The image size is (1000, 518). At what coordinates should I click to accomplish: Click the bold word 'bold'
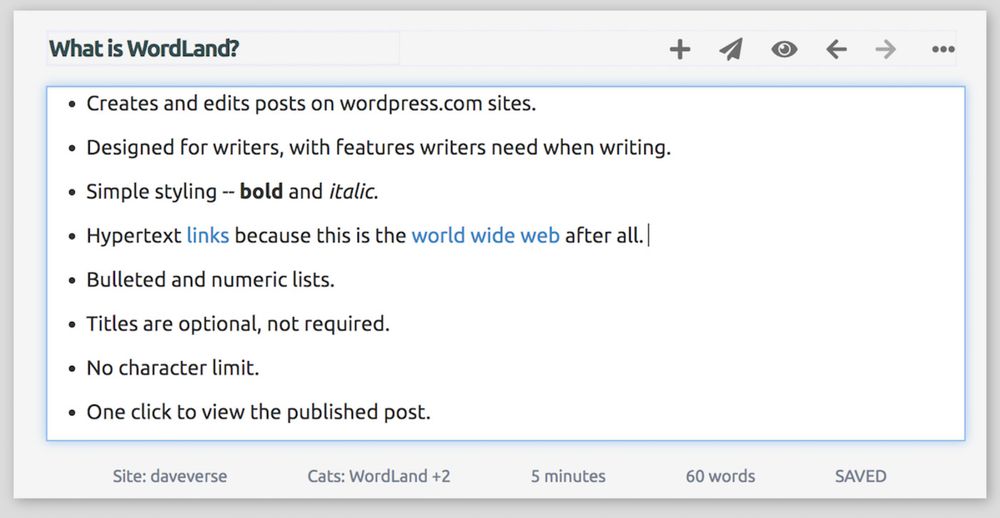261,191
